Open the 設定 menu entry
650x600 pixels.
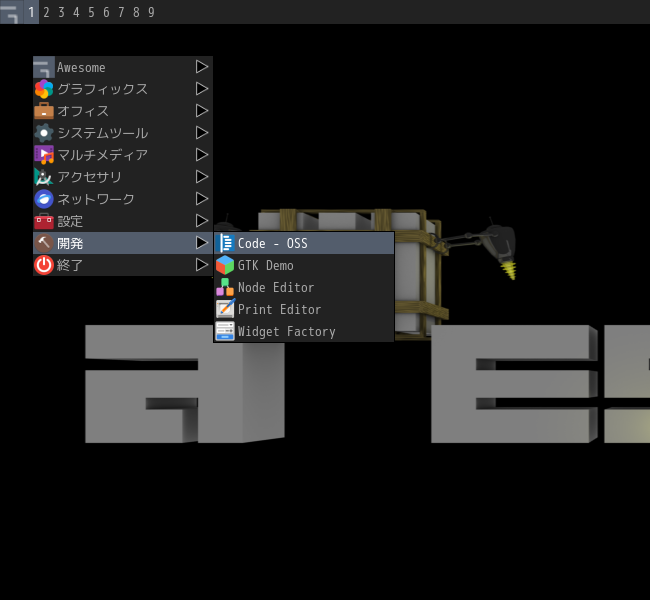tap(123, 221)
